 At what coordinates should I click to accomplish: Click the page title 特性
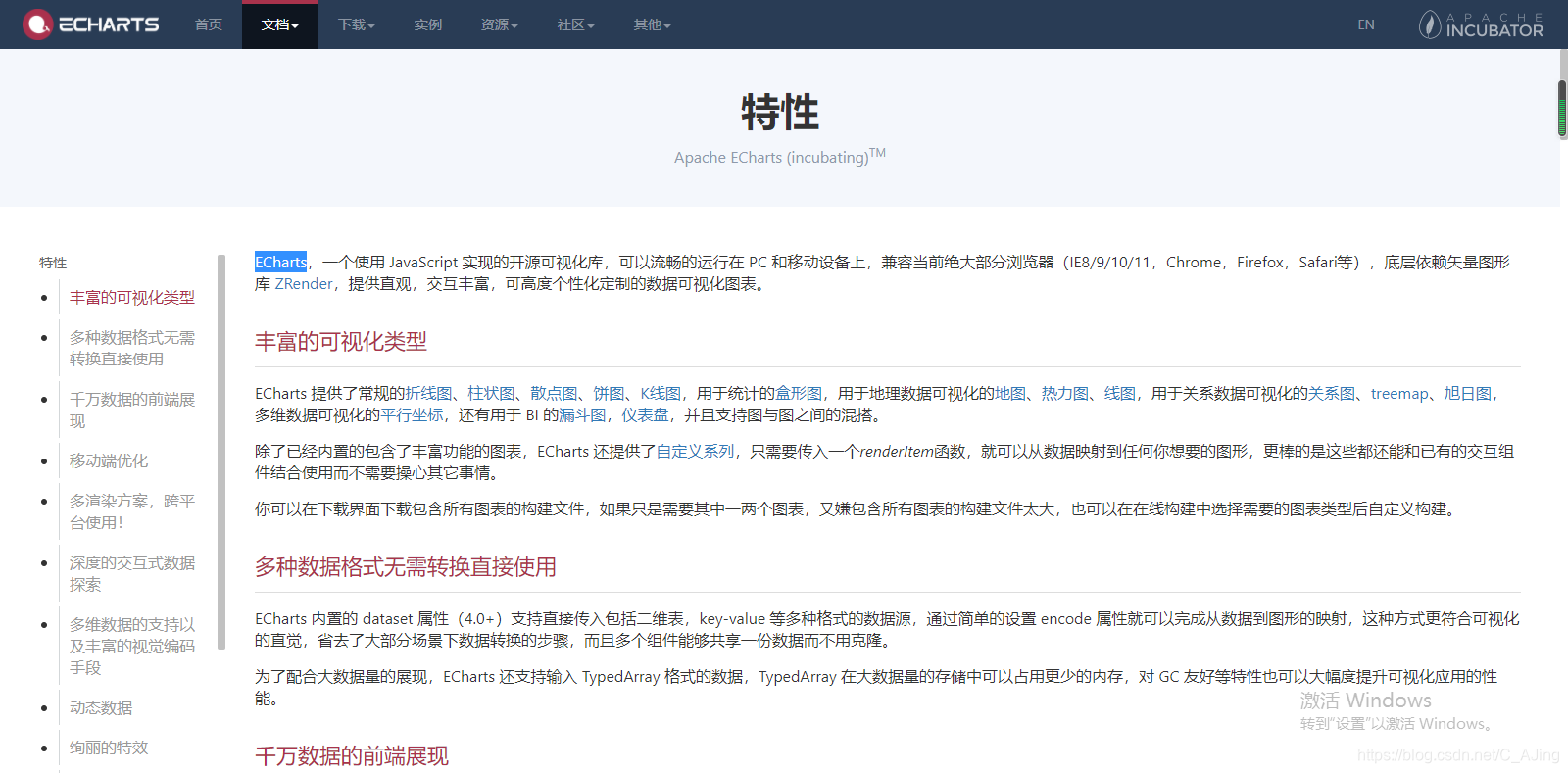780,112
